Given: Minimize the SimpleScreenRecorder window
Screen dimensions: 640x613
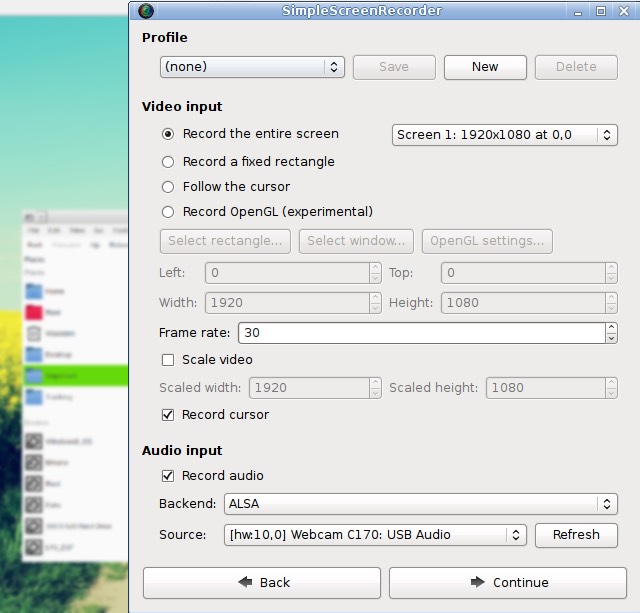Looking at the screenshot, I should (x=578, y=11).
